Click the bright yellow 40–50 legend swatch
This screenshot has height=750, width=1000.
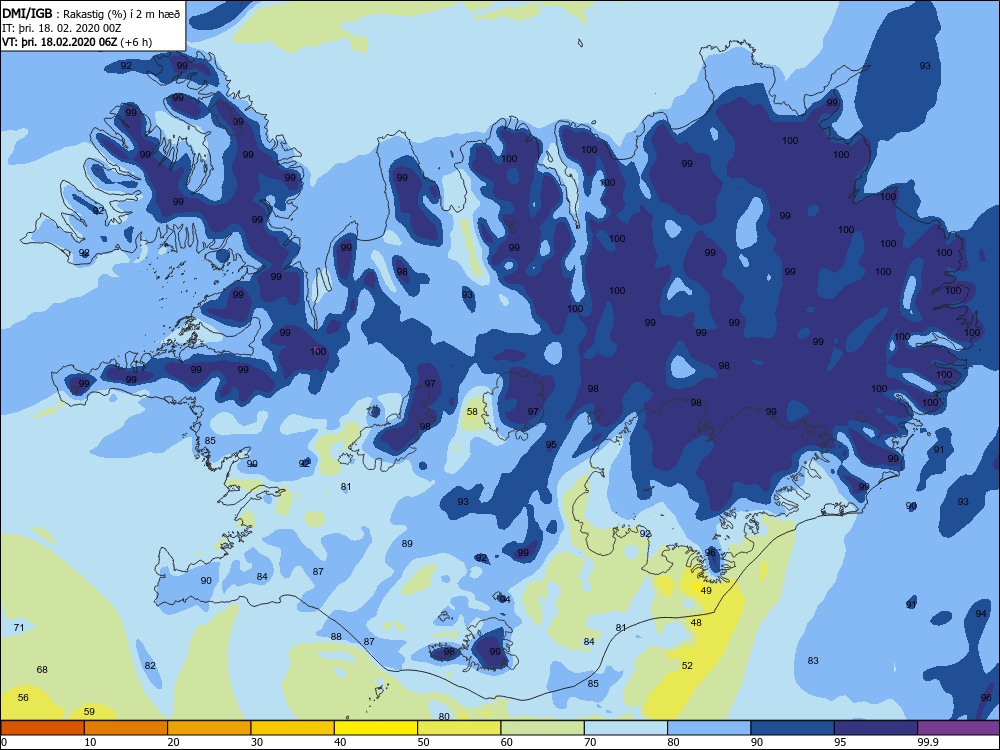pos(376,728)
